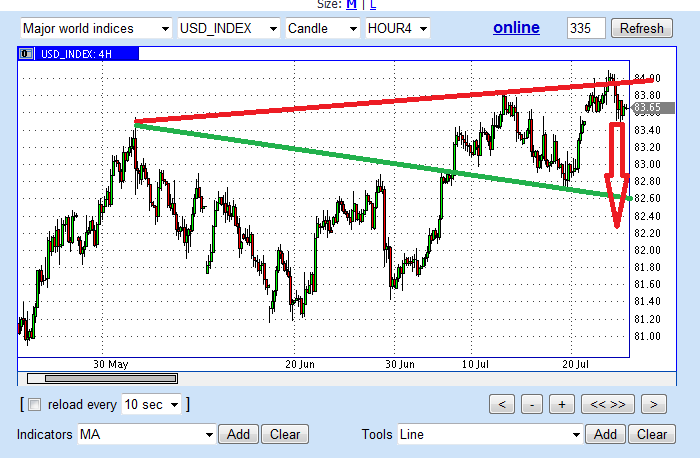
Task: Click the M size link
Action: (x=351, y=4)
